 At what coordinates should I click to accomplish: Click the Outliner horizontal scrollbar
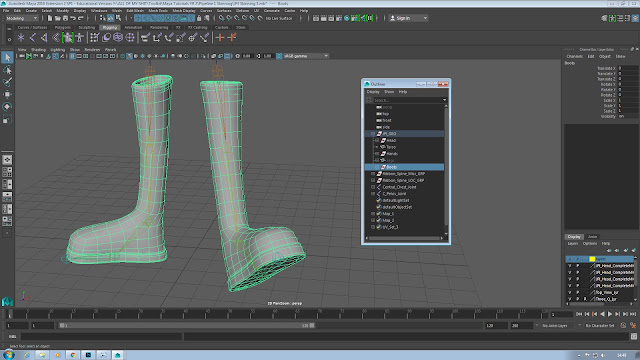click(x=404, y=238)
